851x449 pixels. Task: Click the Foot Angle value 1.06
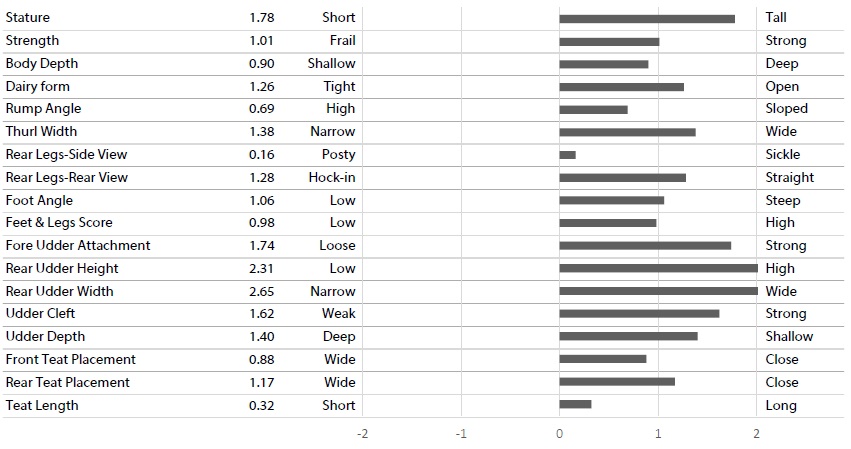262,200
